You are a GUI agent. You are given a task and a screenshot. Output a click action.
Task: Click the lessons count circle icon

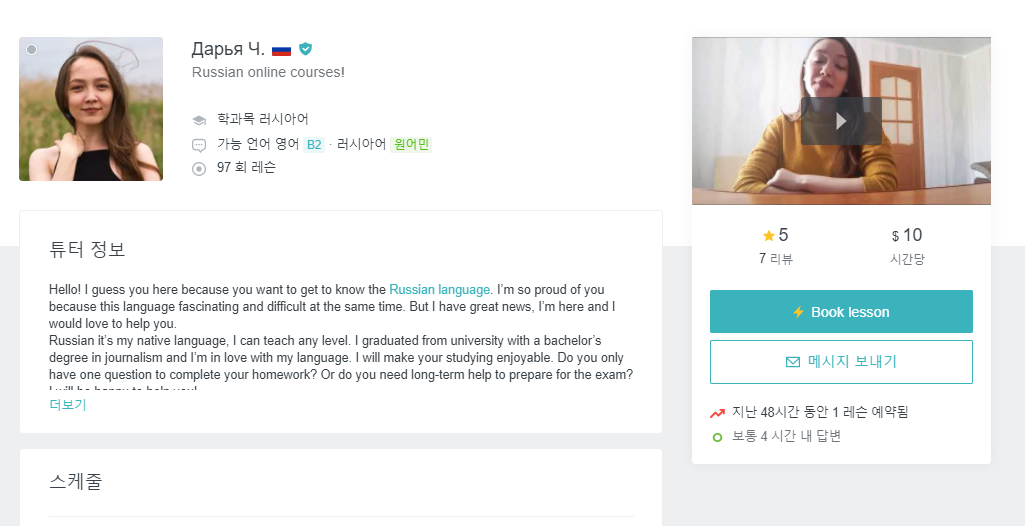pos(199,169)
